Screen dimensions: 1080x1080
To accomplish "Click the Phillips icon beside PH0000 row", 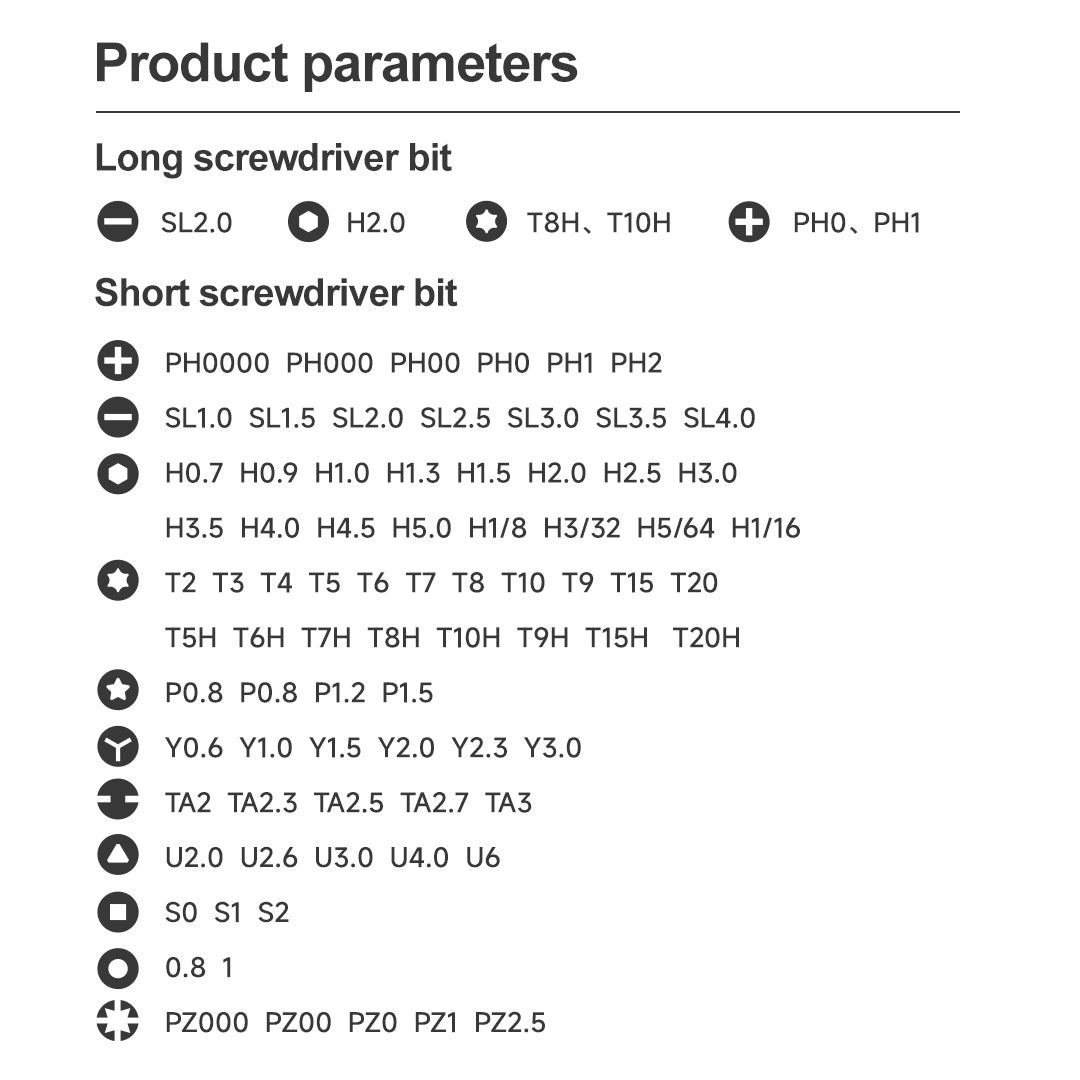I will [118, 361].
